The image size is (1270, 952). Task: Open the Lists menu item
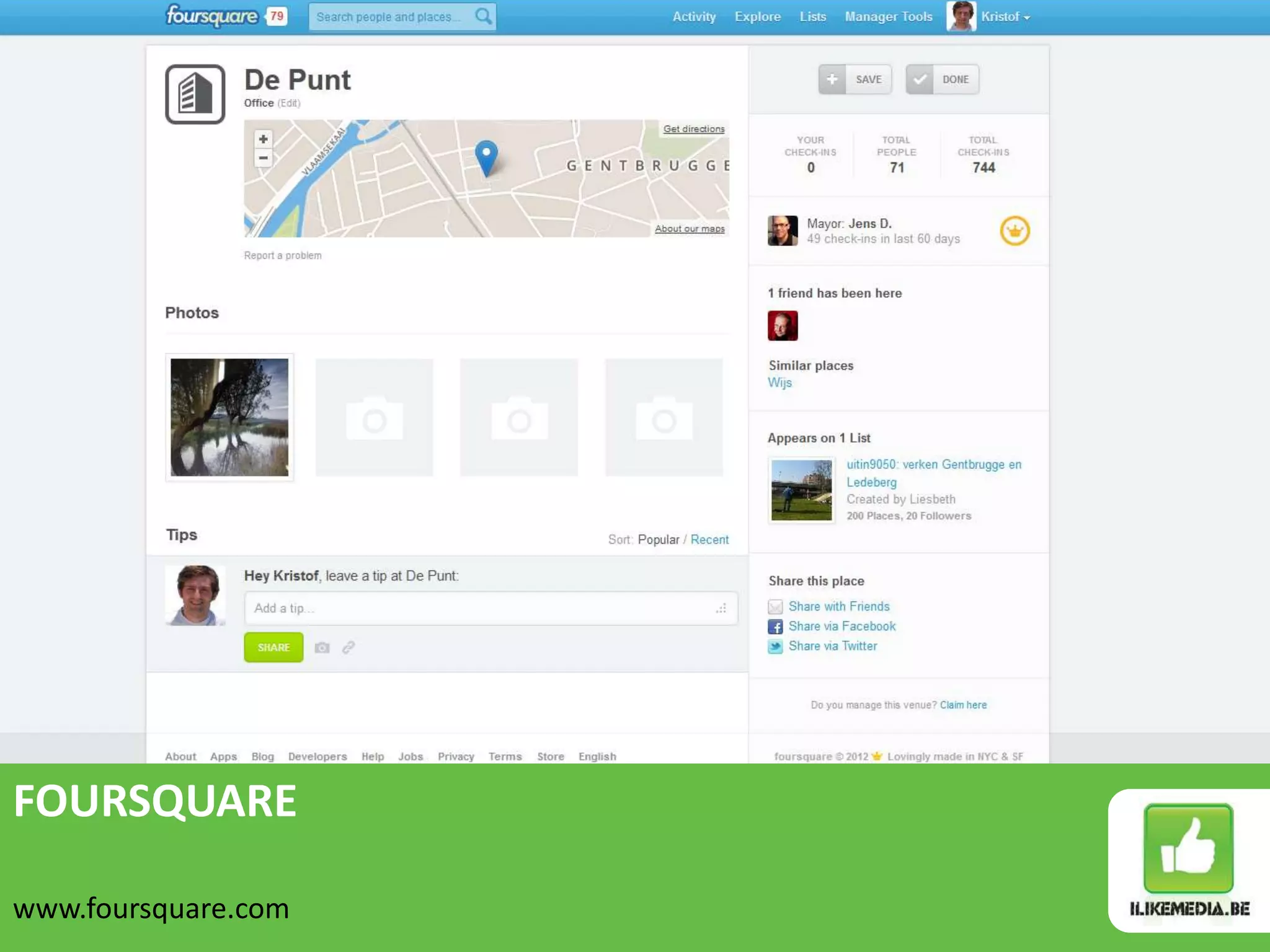(x=813, y=17)
